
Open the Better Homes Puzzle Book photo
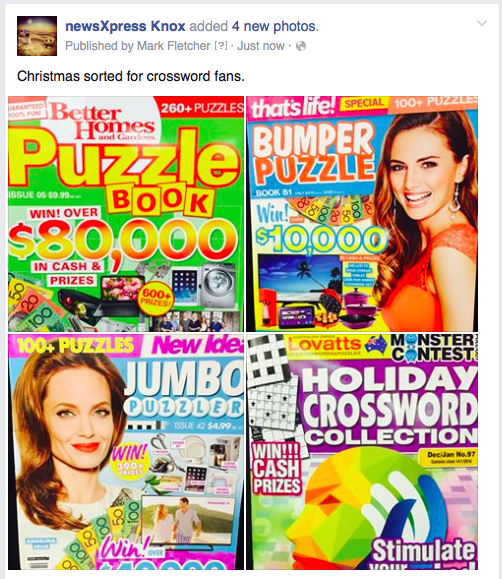coord(126,214)
